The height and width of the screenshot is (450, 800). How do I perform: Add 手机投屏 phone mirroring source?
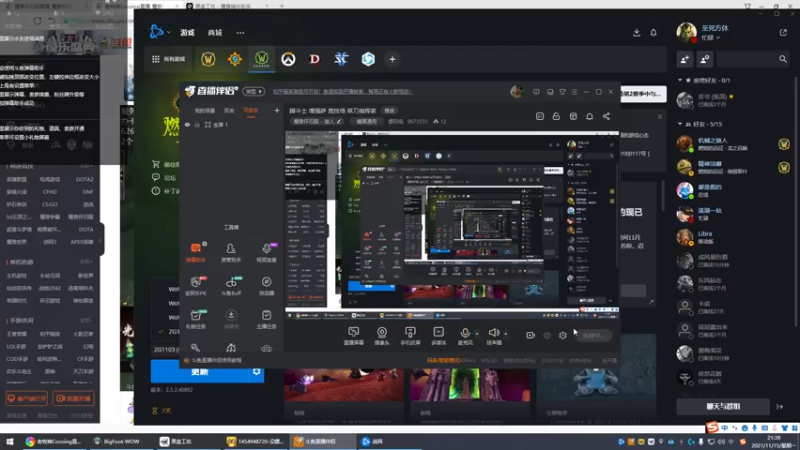coord(410,336)
